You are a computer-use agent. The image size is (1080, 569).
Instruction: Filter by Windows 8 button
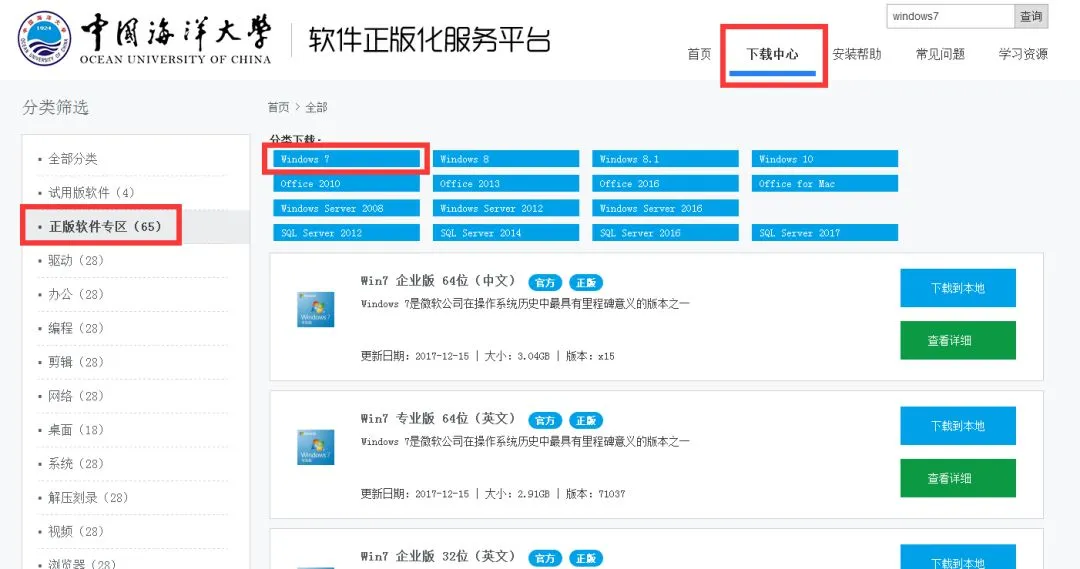[x=506, y=159]
